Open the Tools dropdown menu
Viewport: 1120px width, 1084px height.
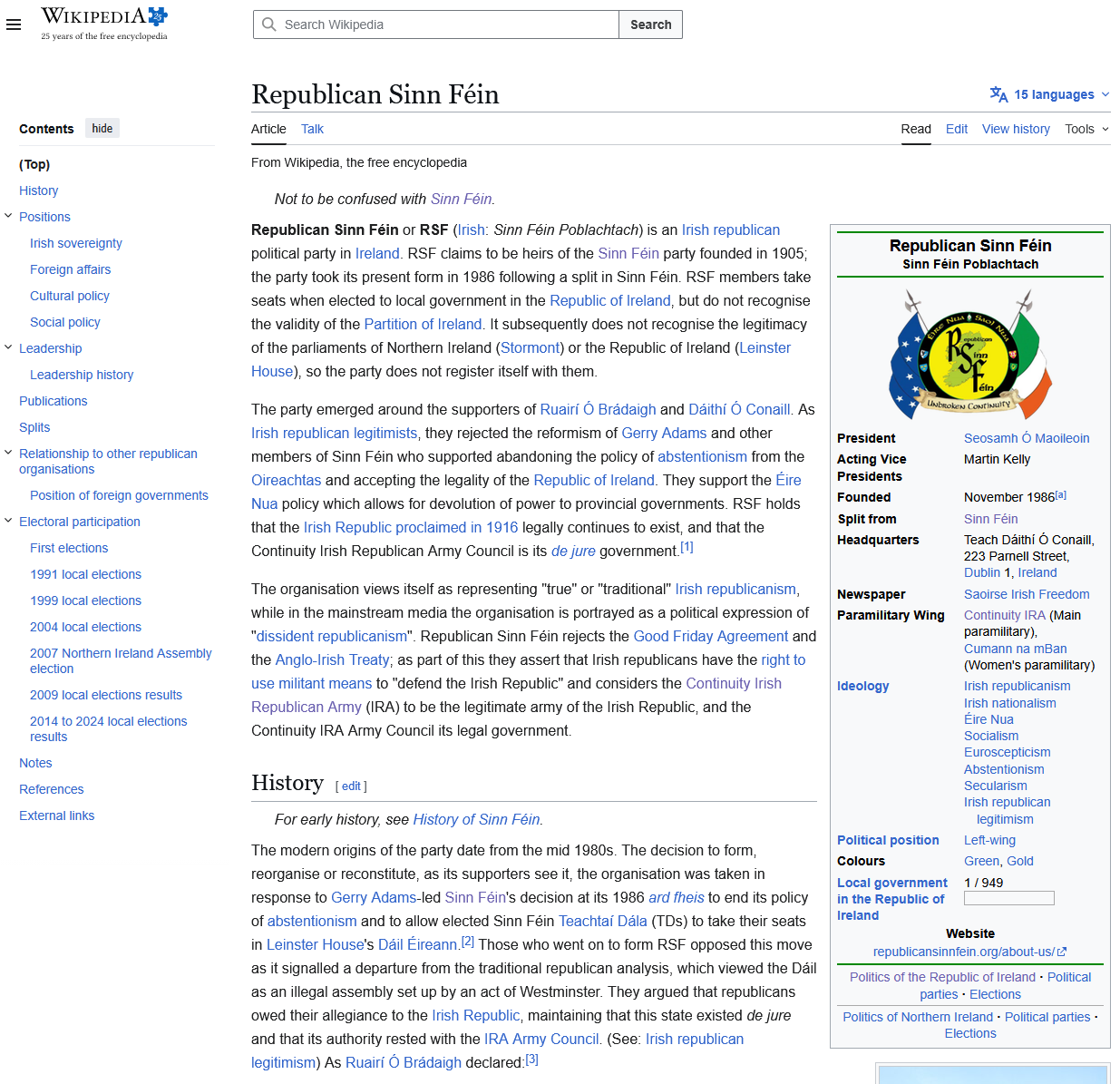pos(1086,129)
